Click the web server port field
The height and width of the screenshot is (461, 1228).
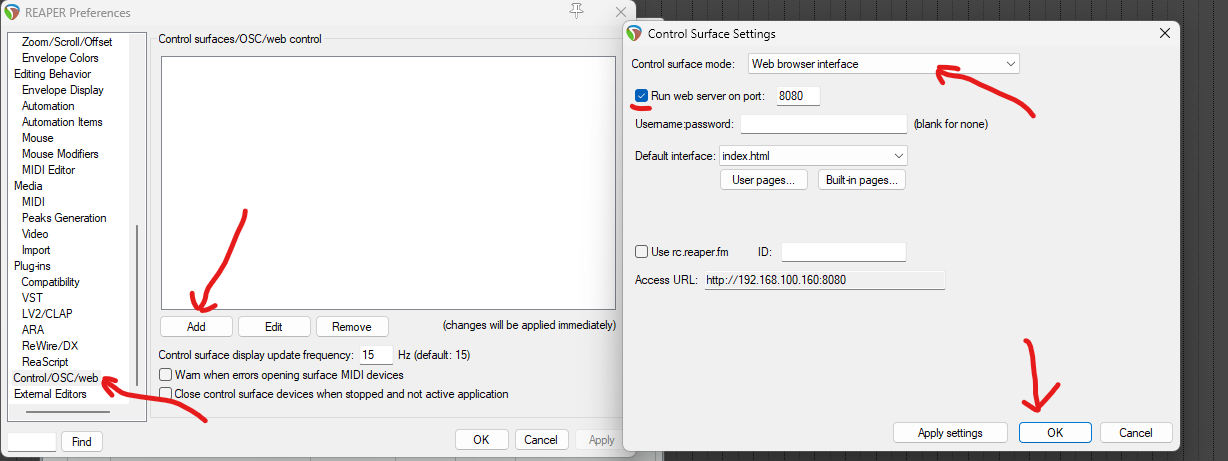point(798,96)
